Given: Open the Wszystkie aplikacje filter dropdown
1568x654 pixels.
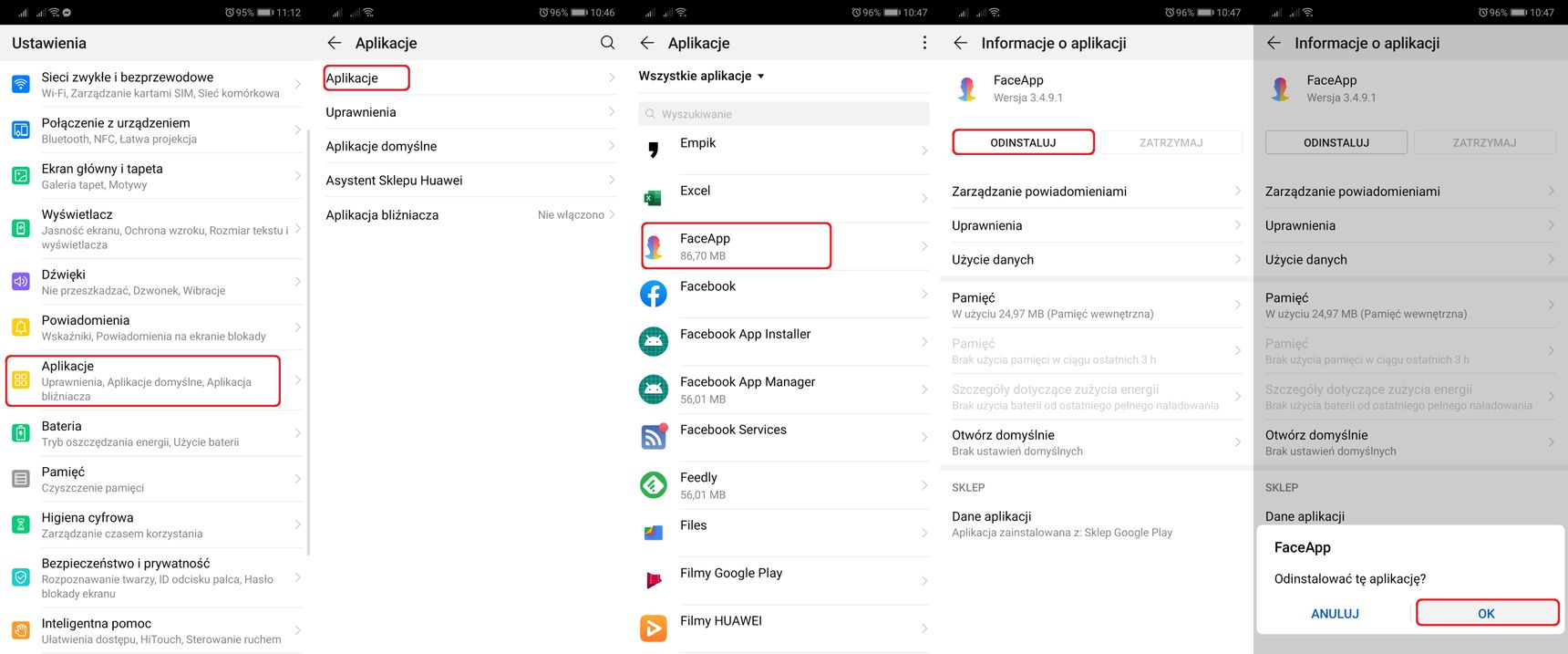Looking at the screenshot, I should click(702, 76).
